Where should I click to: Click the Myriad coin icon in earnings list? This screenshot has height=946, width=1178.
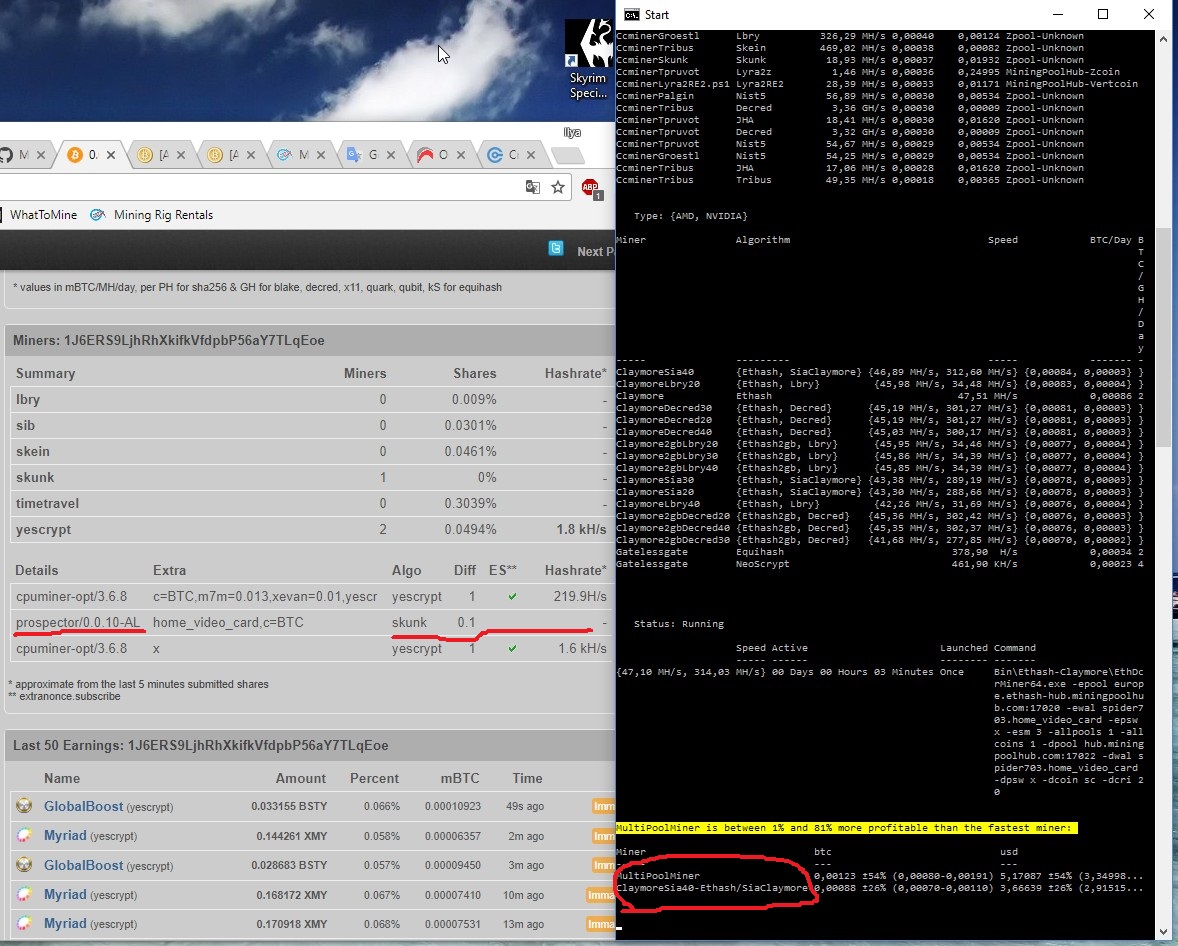23,835
